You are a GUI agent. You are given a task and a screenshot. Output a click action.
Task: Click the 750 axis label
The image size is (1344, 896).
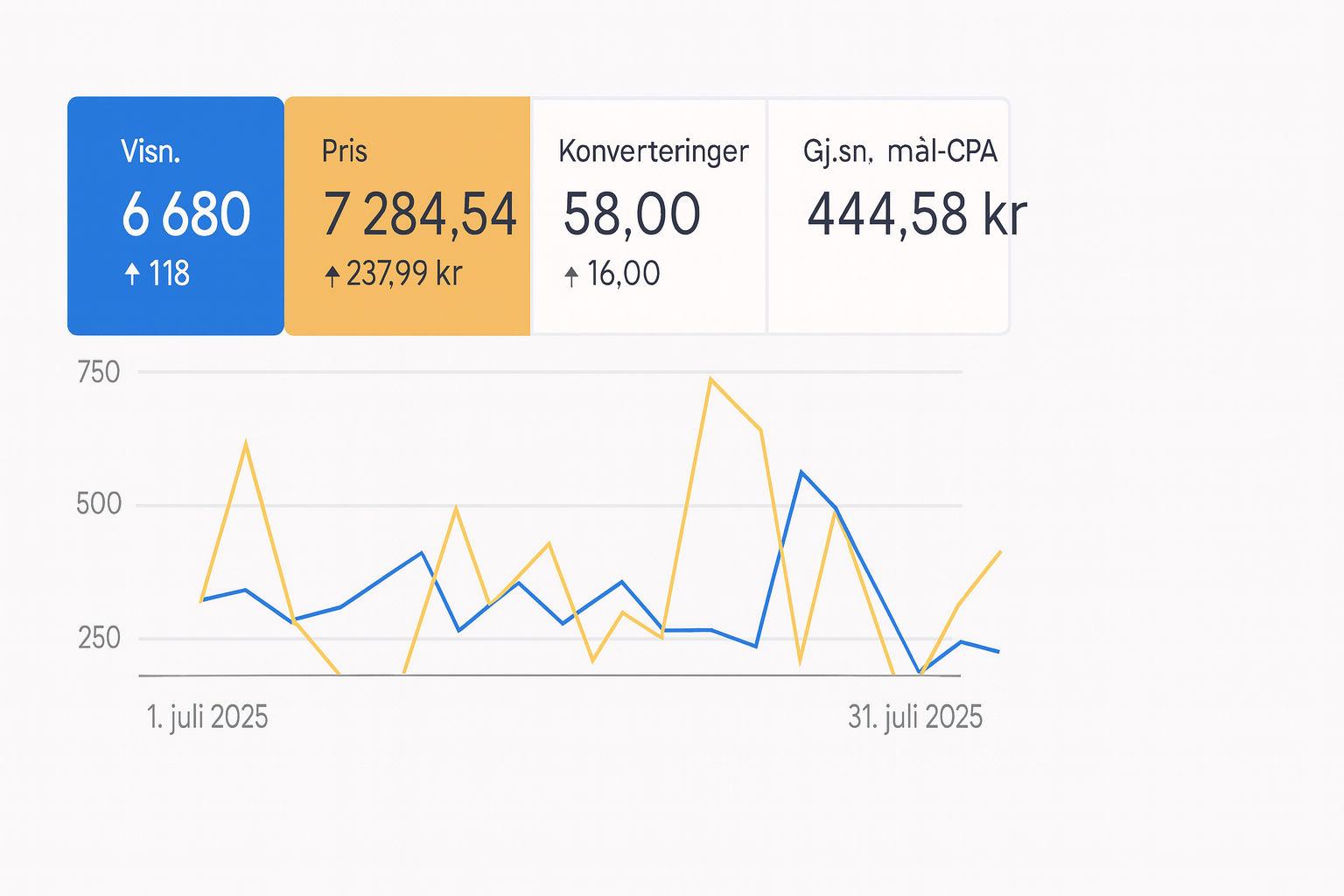98,372
